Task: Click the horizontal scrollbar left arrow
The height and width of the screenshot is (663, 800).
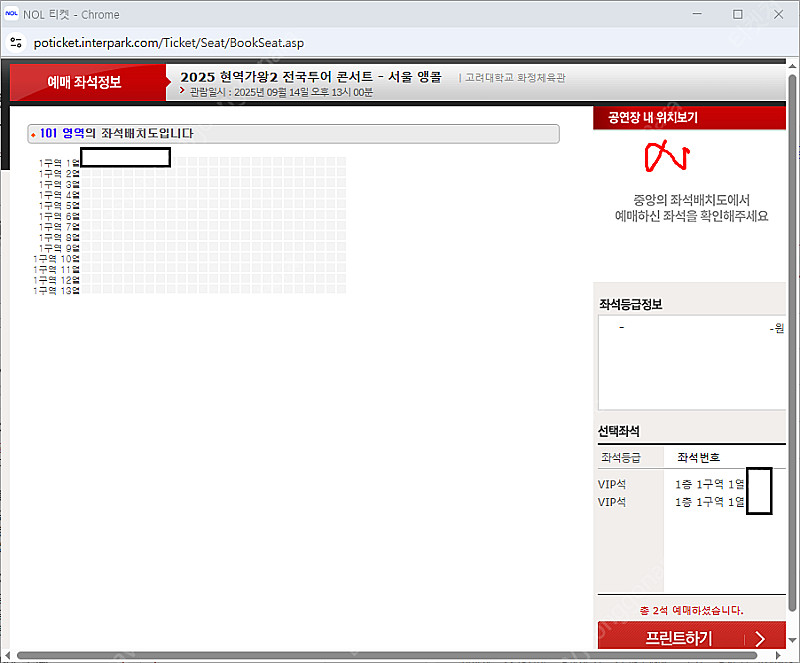Action: pos(7,655)
